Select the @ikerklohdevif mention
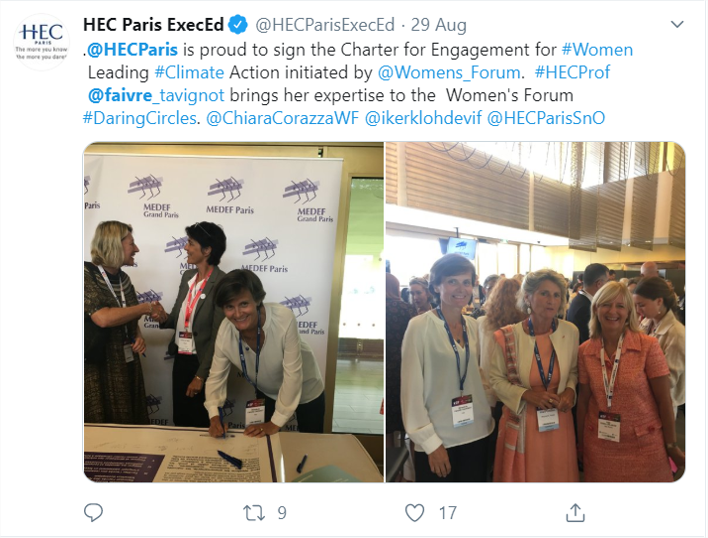708x538 pixels. coord(423,118)
